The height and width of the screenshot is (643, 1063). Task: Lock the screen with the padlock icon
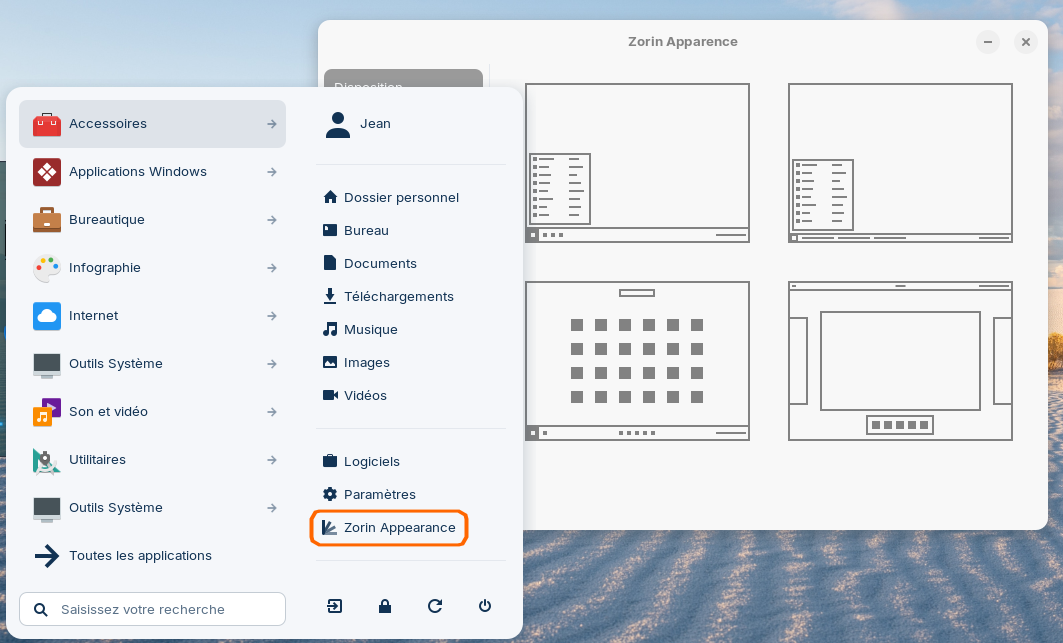385,606
